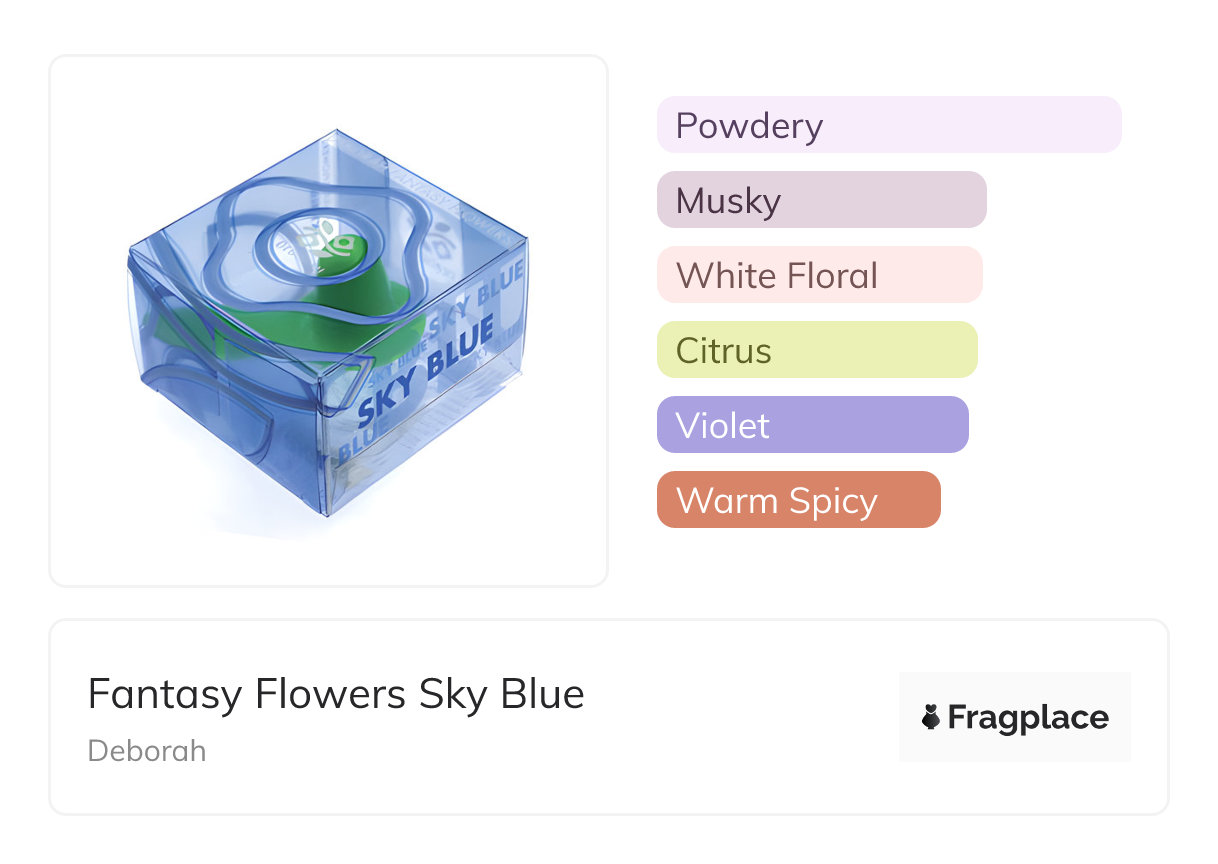1218x864 pixels.
Task: Click the Fragplace wordmark text
Action: [x=1028, y=718]
